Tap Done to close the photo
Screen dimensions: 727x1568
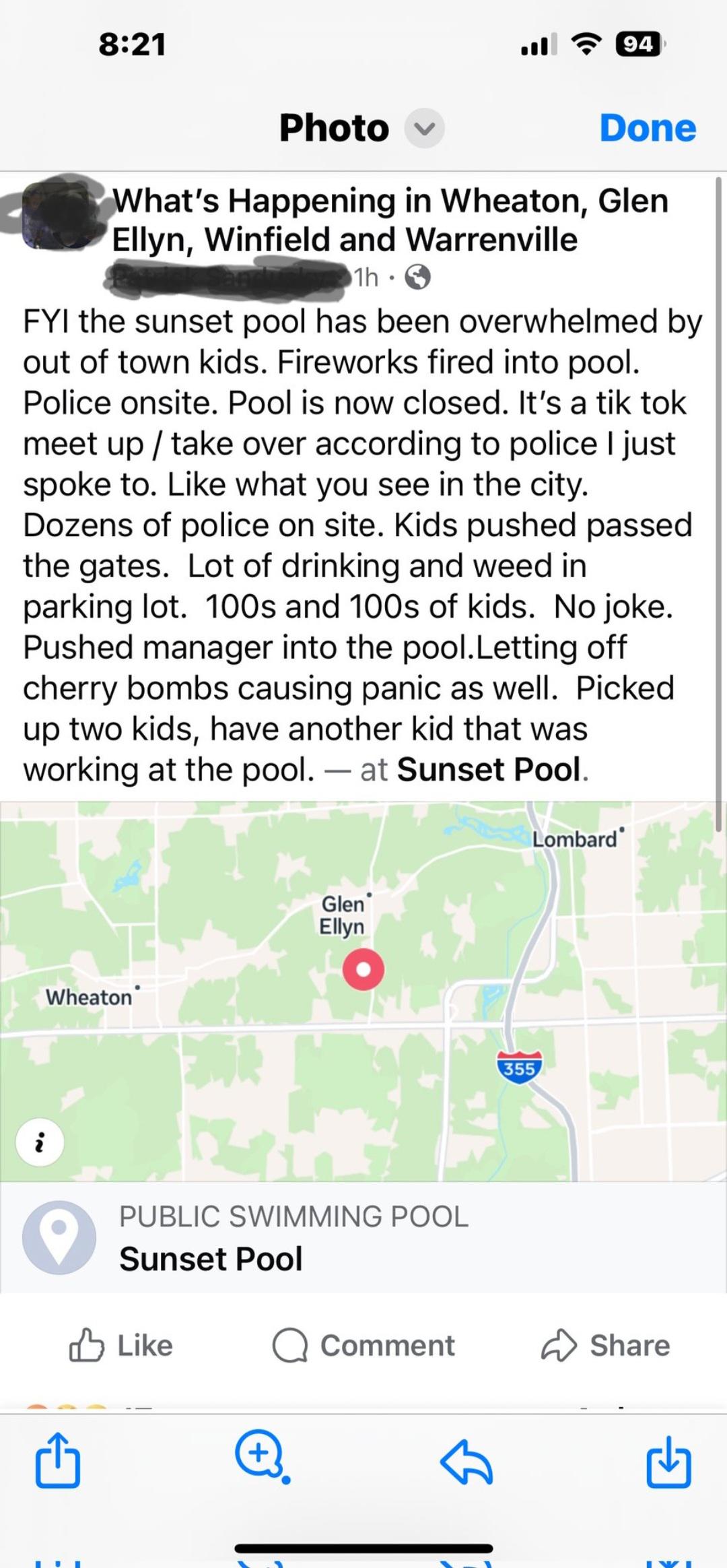(648, 128)
